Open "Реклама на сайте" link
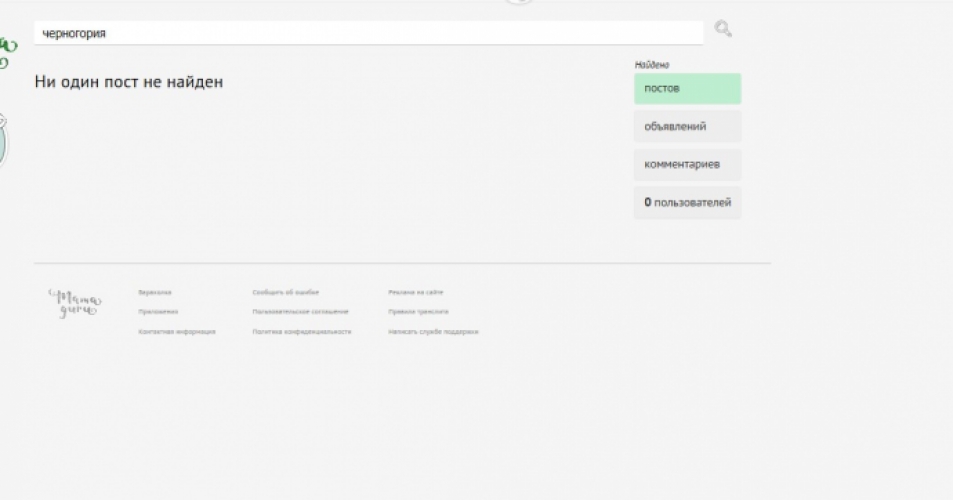Image resolution: width=953 pixels, height=500 pixels. 416,292
